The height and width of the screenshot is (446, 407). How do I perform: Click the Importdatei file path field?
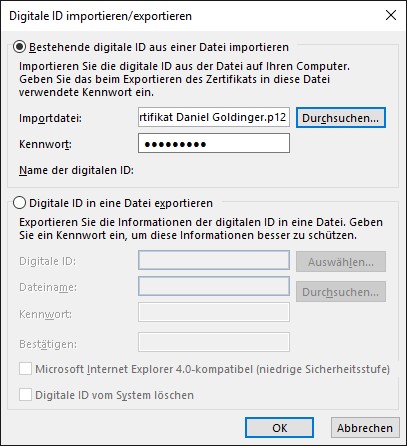(x=214, y=117)
